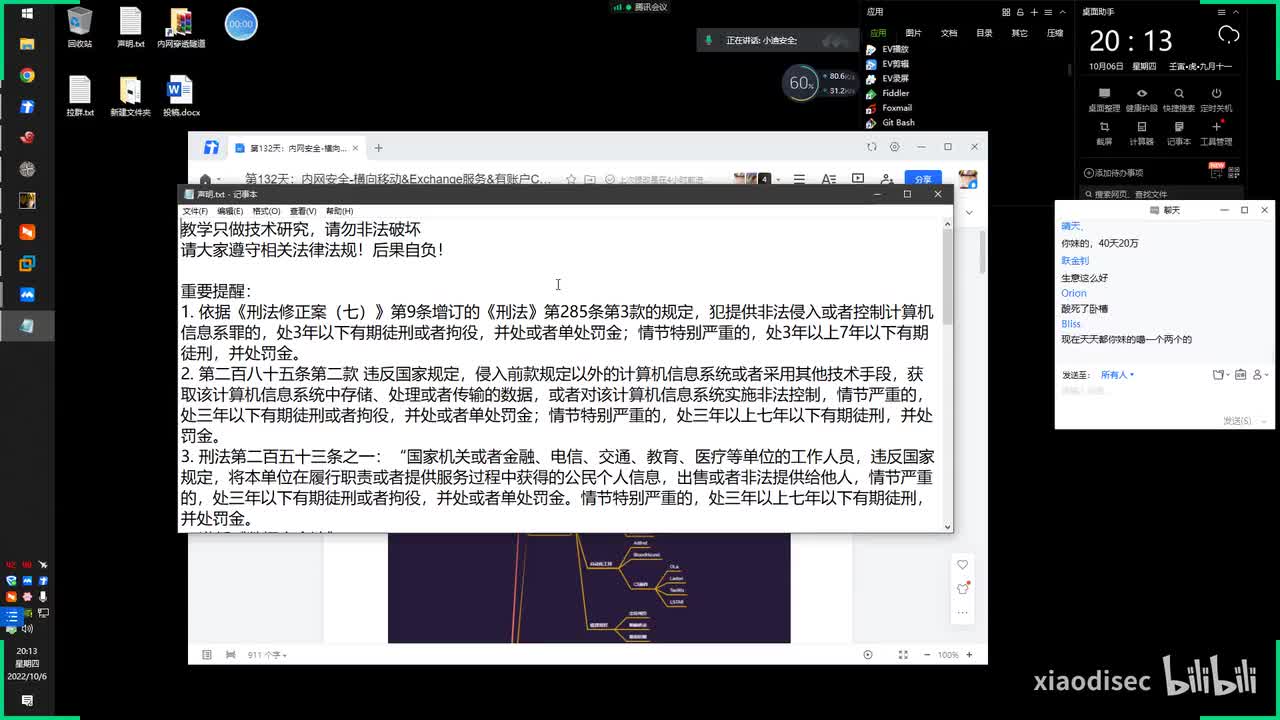Open the 文件(F) menu in Notepad
1280x720 pixels.
pos(195,211)
